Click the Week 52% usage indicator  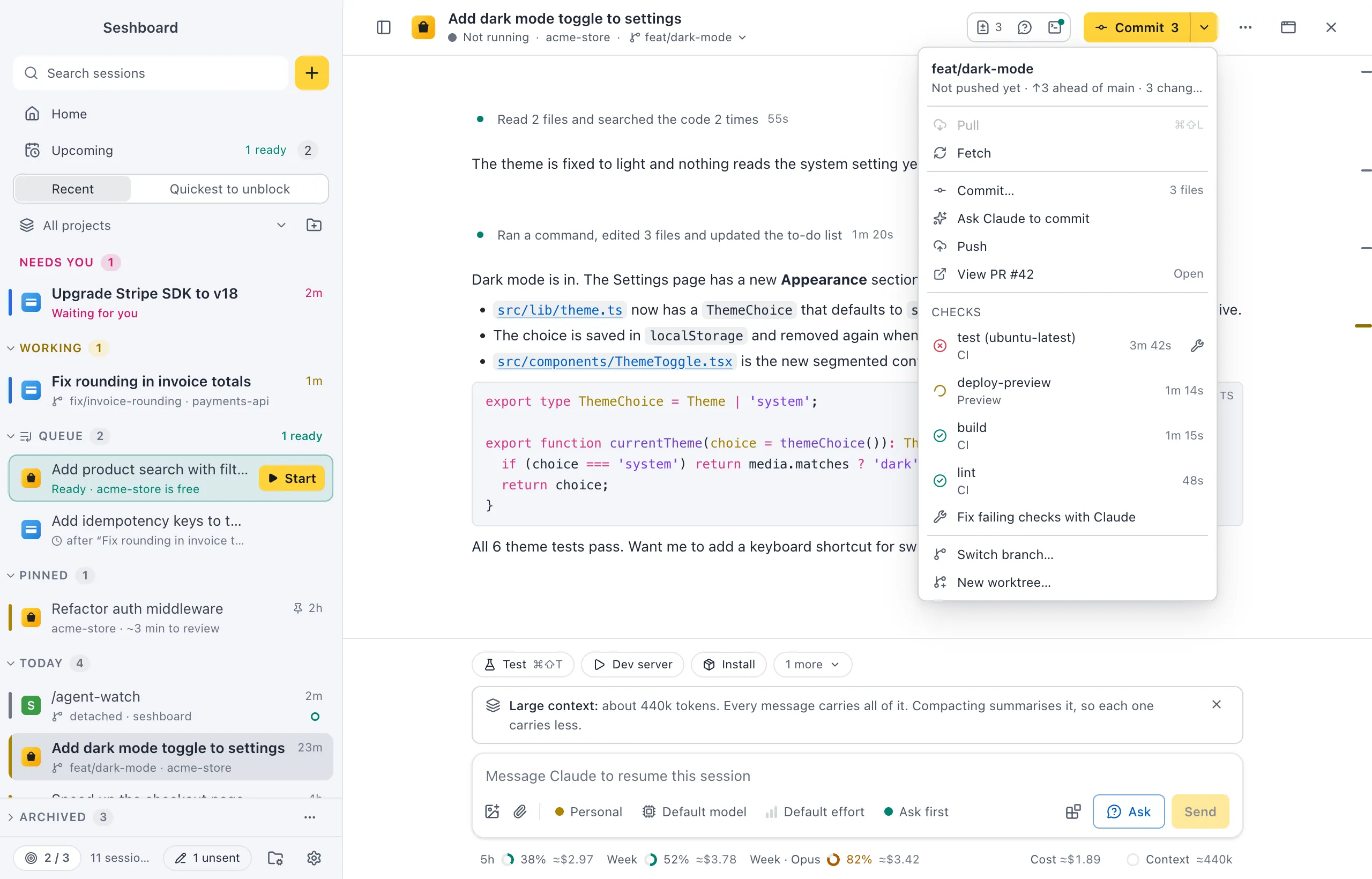pos(671,860)
